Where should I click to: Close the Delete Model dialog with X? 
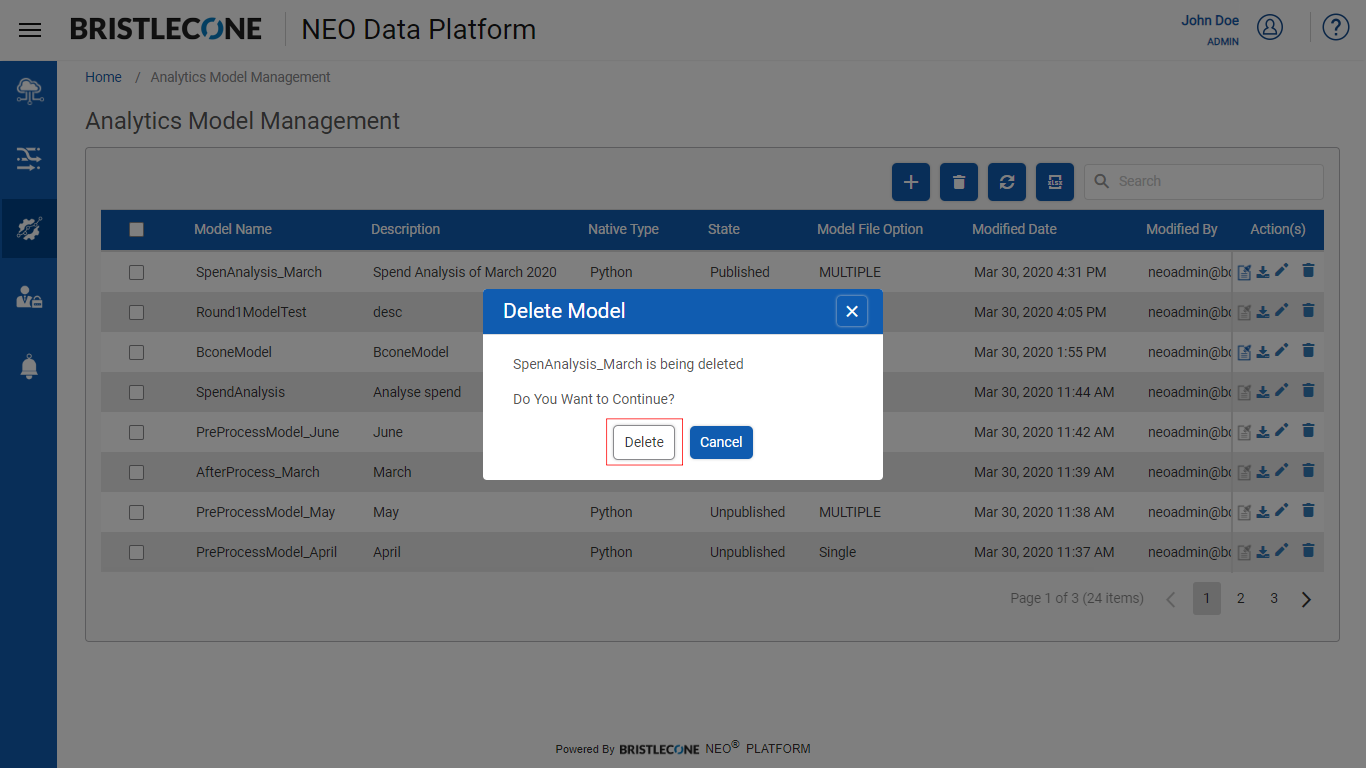click(852, 312)
